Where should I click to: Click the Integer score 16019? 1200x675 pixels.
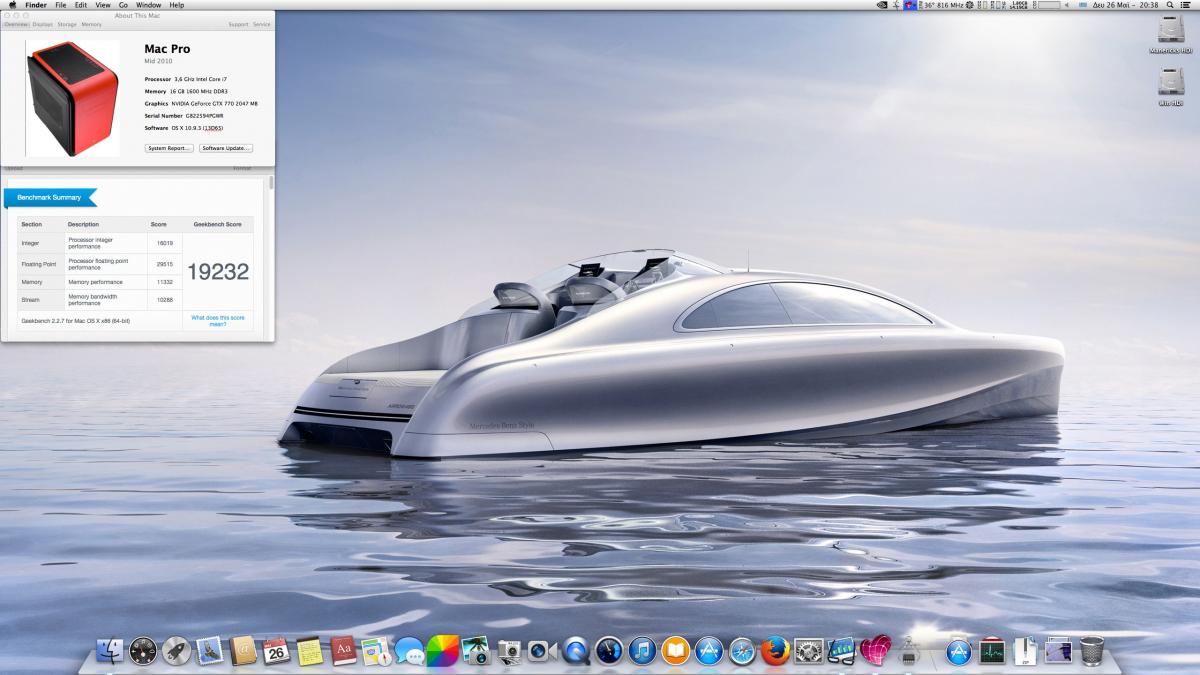[164, 243]
